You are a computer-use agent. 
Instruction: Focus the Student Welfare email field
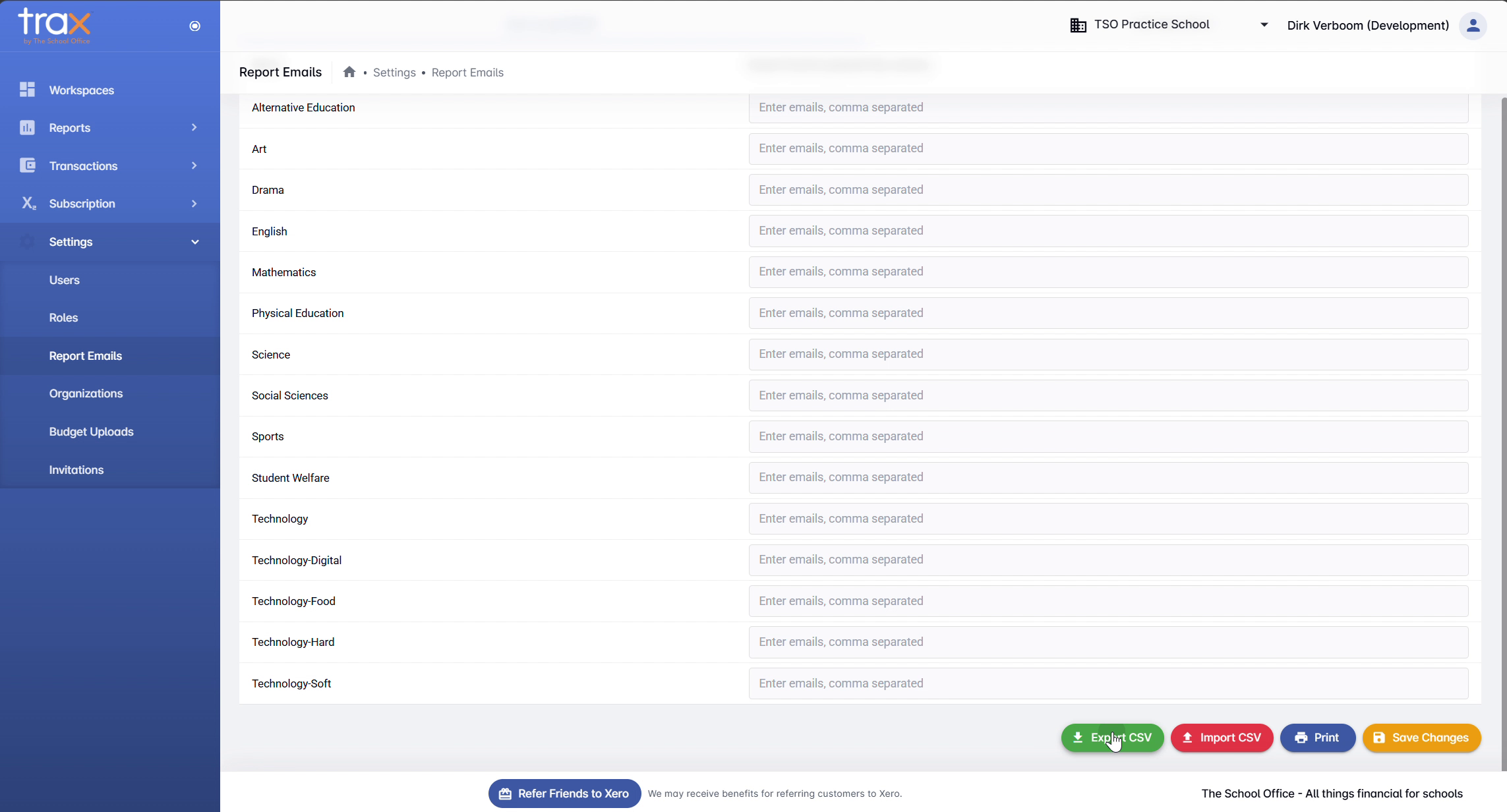coord(1108,478)
